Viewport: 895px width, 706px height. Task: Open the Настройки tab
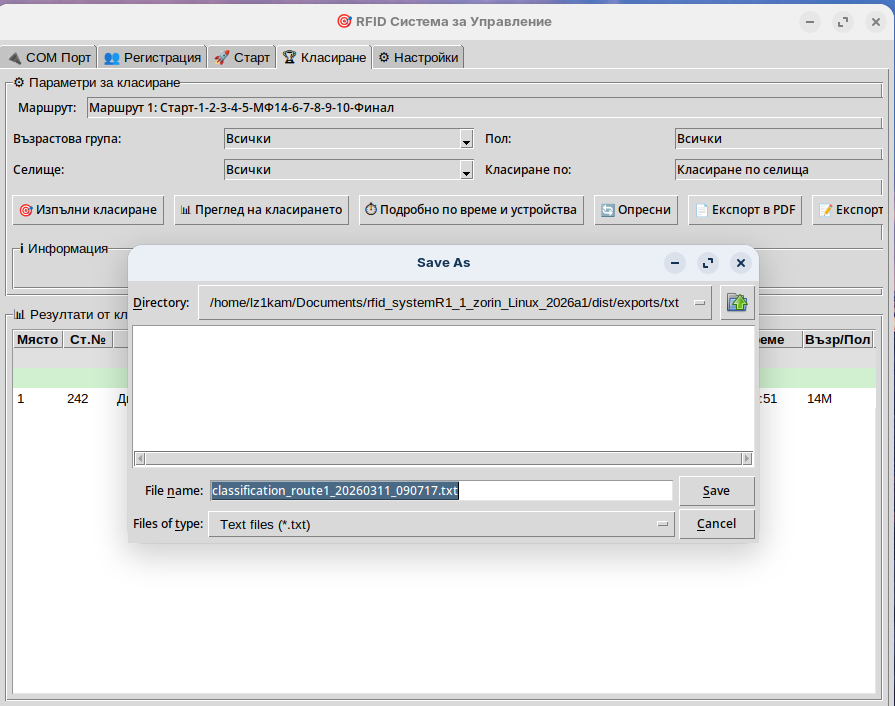[418, 58]
